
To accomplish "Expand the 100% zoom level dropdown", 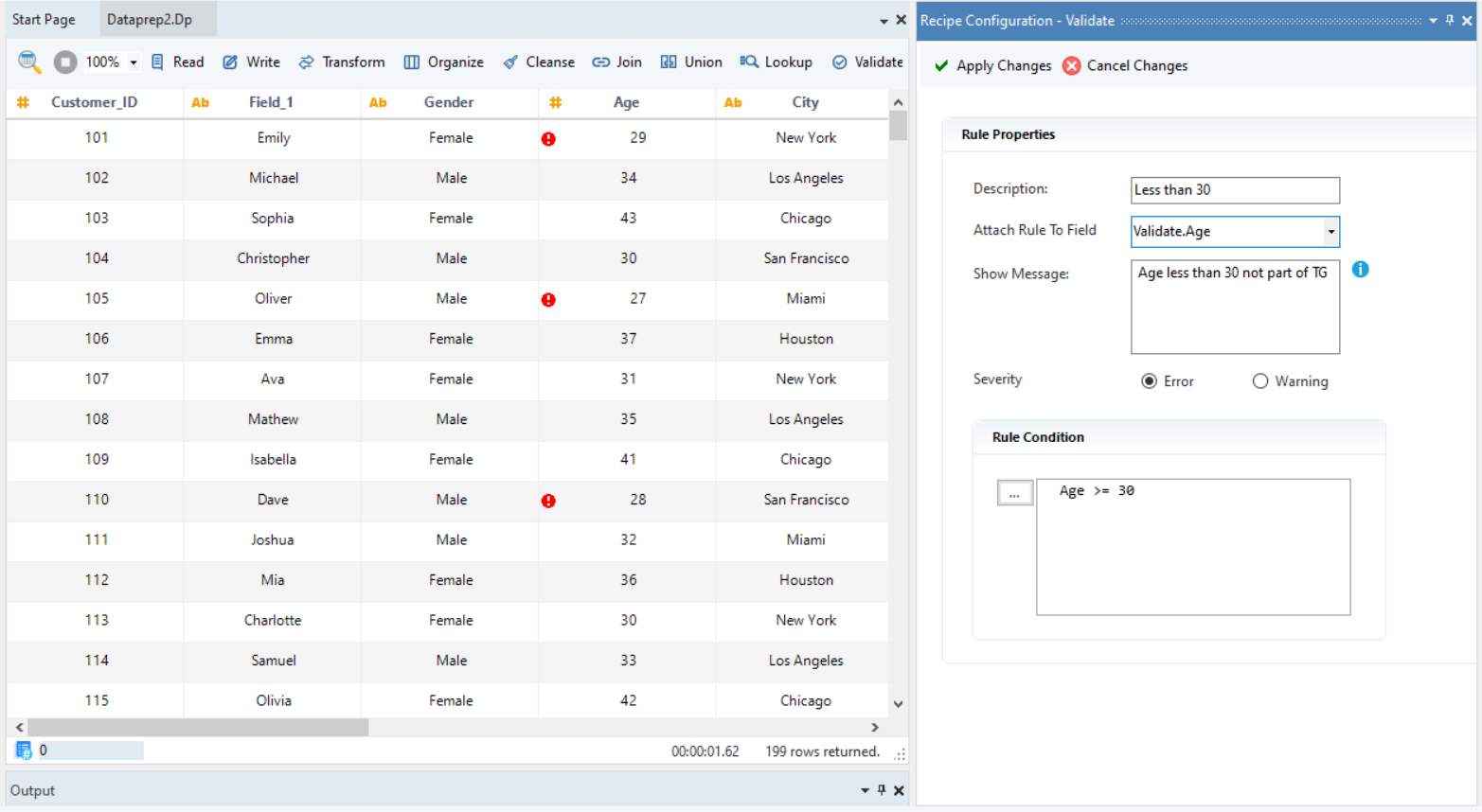I will (x=134, y=62).
